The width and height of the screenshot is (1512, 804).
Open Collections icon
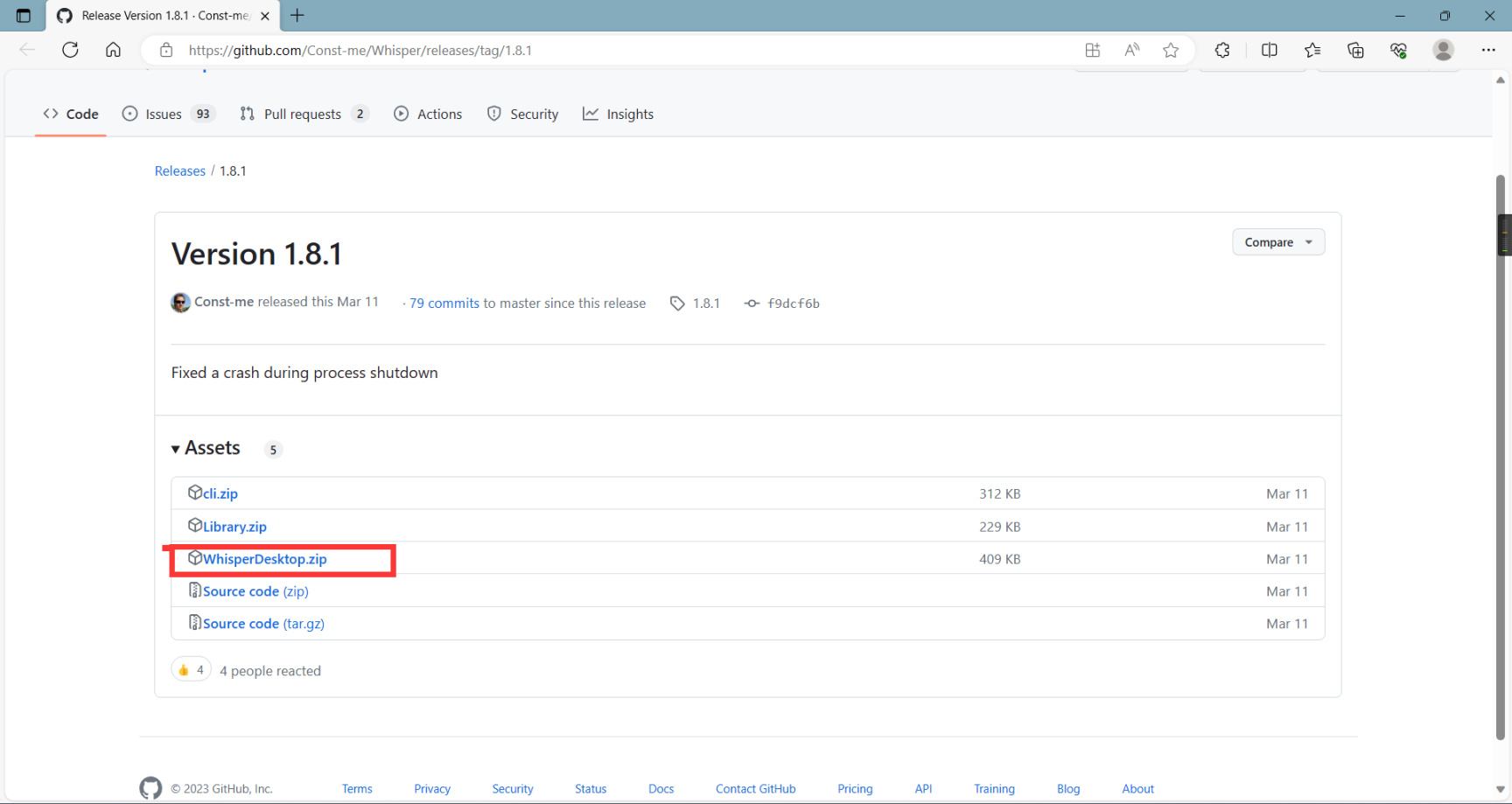point(1355,51)
